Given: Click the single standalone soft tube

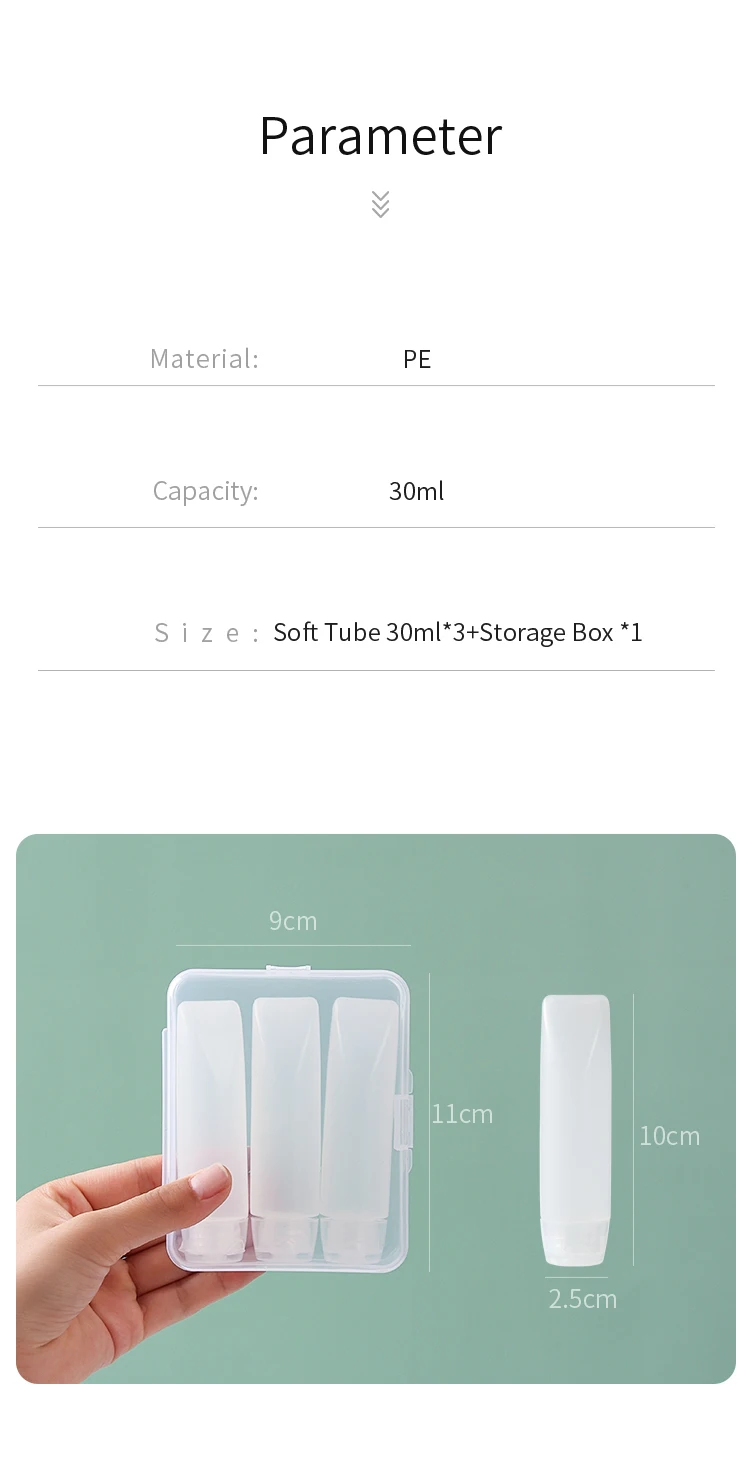Looking at the screenshot, I should point(575,1130).
